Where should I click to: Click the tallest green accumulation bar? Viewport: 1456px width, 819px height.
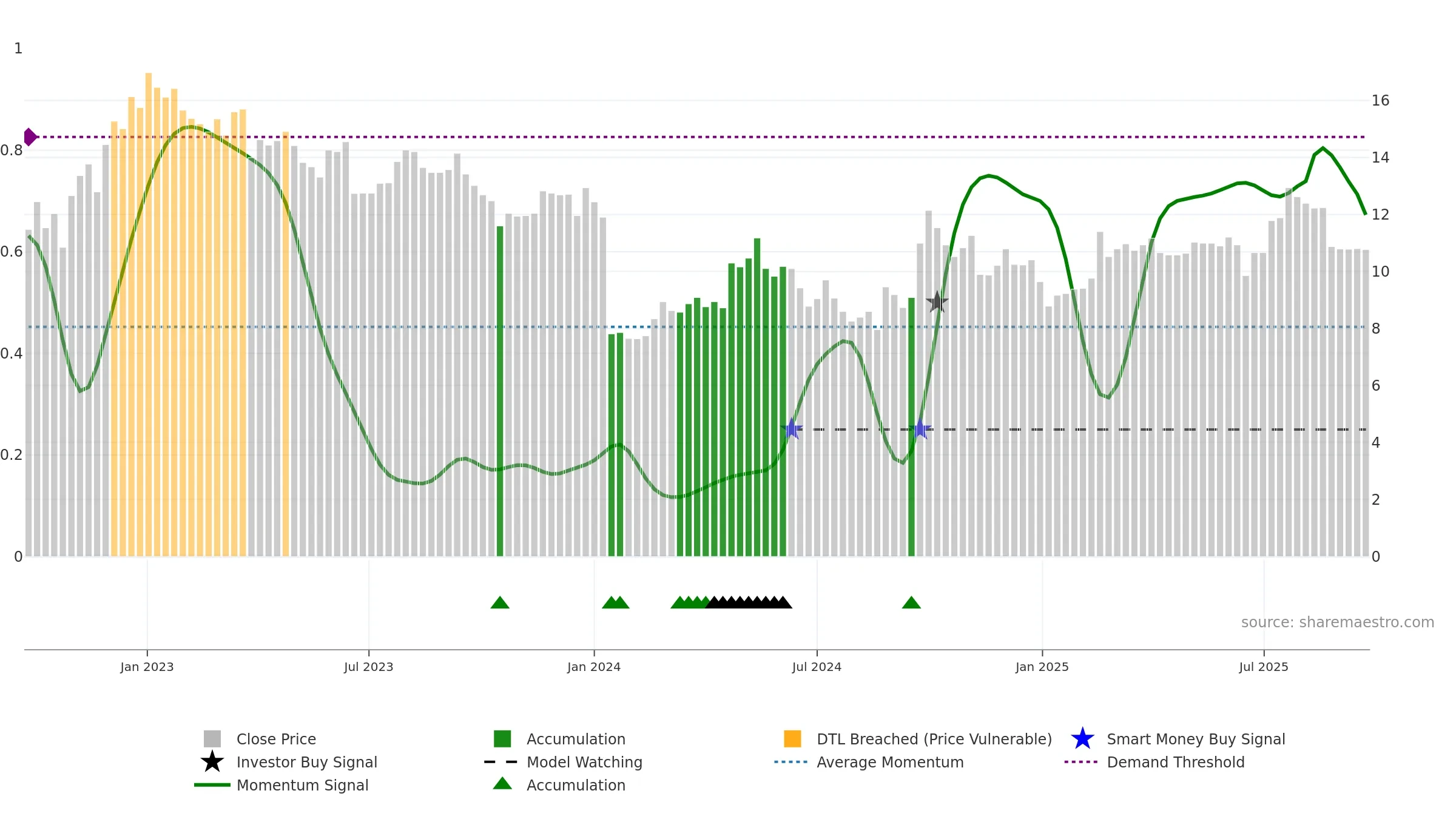click(757, 397)
